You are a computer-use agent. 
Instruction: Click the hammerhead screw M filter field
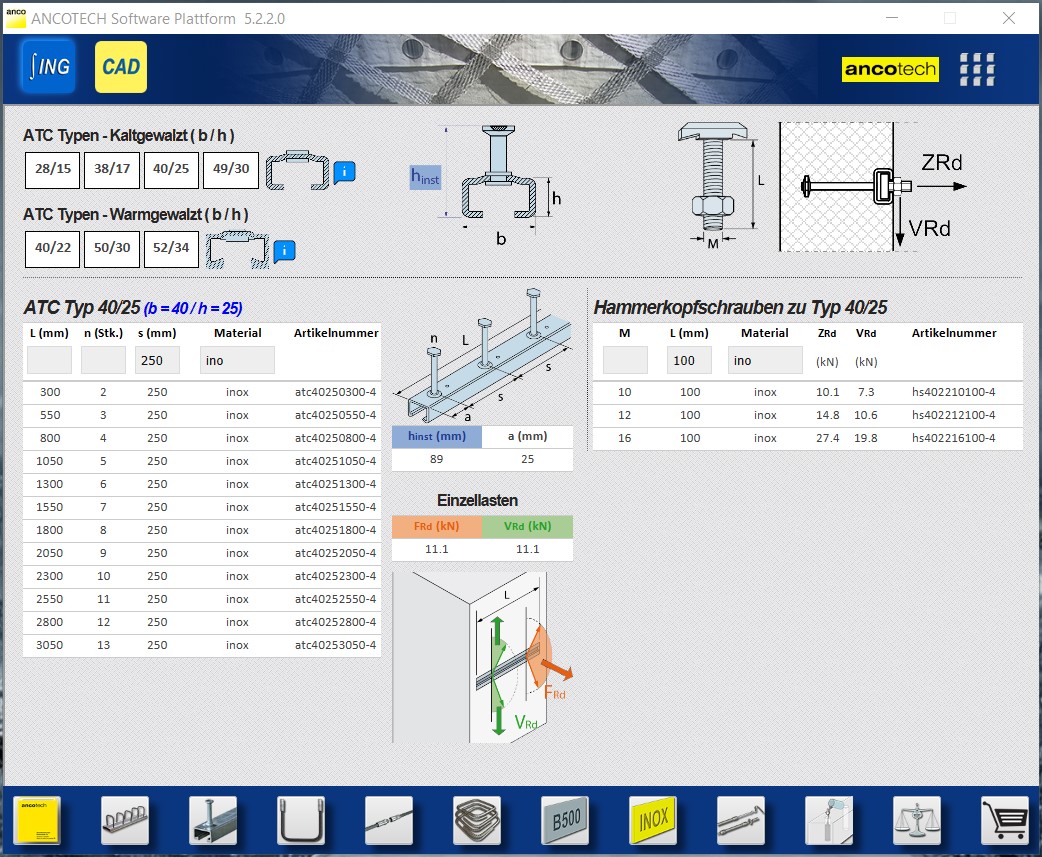pos(625,360)
